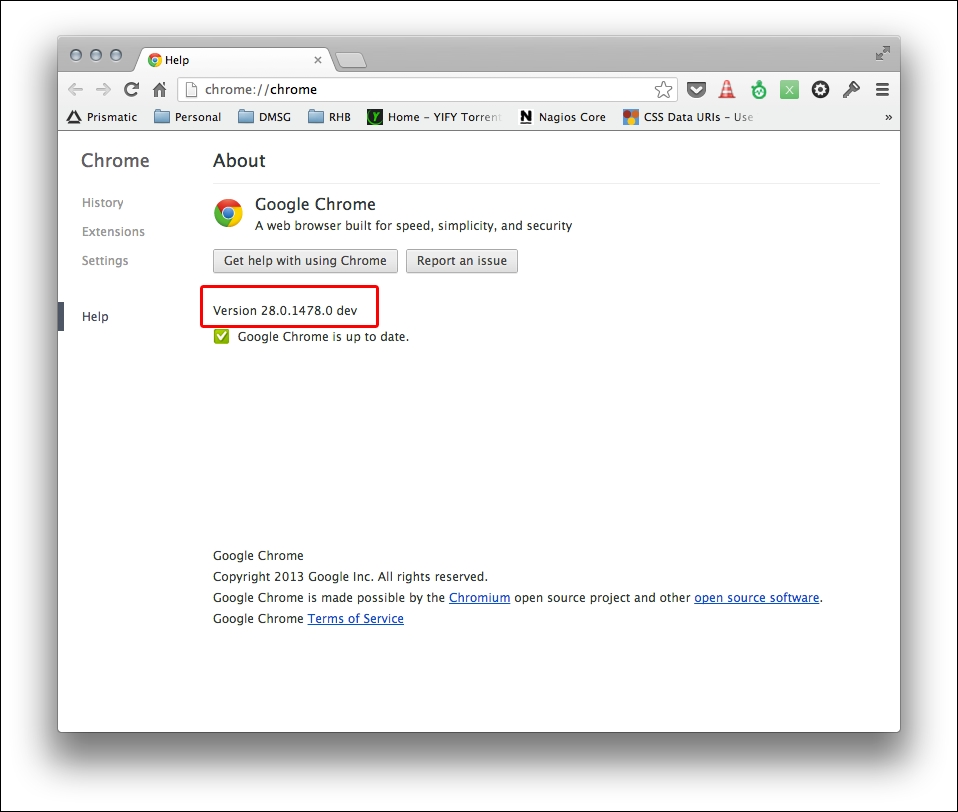Image resolution: width=958 pixels, height=812 pixels.
Task: Click the reload page icon
Action: click(x=131, y=90)
